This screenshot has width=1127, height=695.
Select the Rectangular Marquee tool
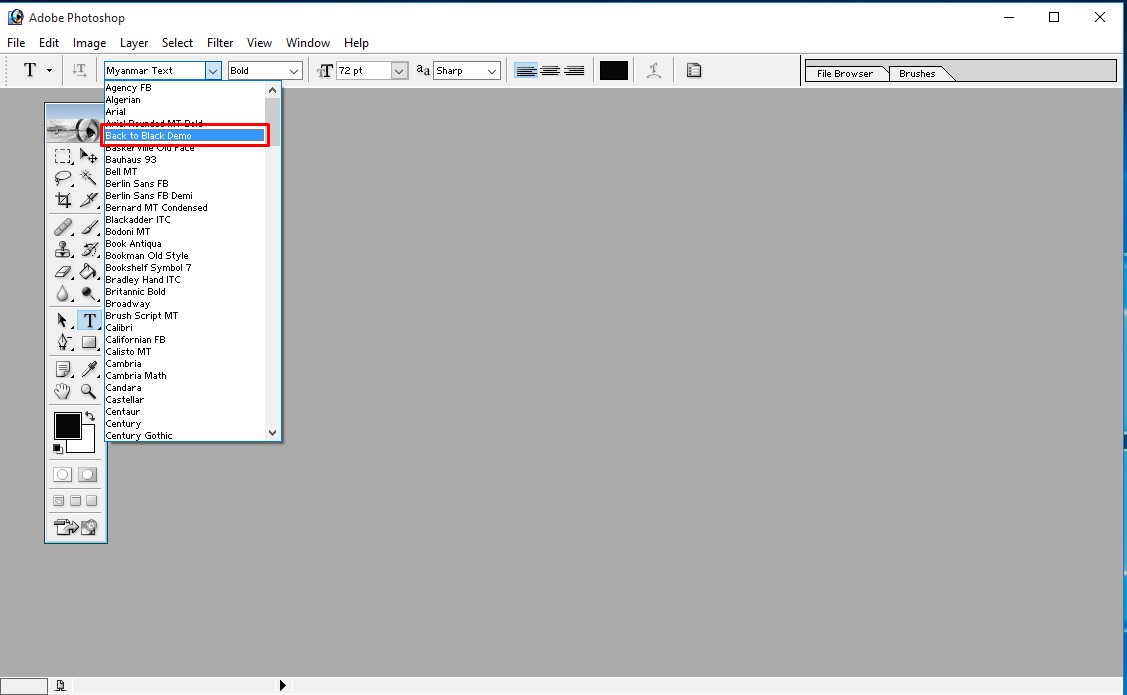(63, 156)
